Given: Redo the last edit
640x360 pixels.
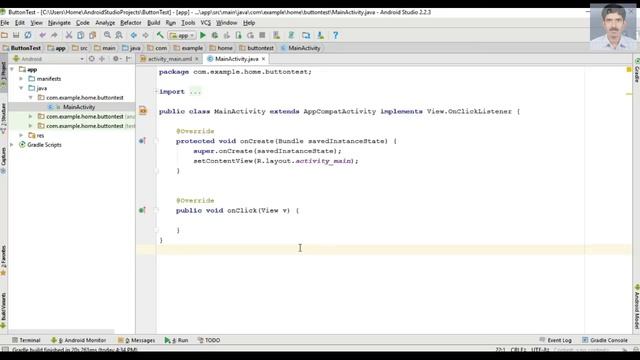Looking at the screenshot, I should (54, 36).
